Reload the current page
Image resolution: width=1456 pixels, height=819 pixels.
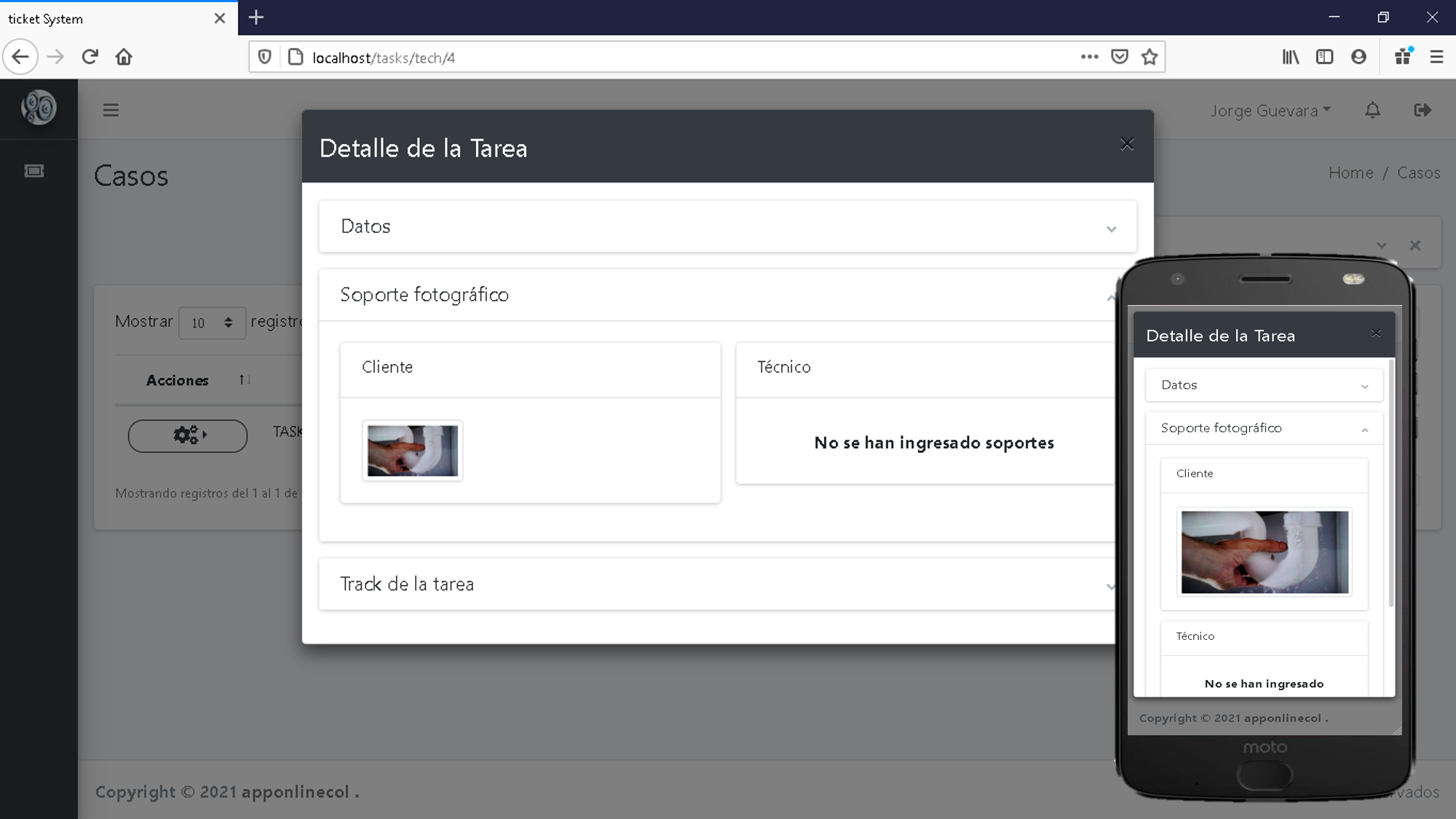tap(90, 57)
